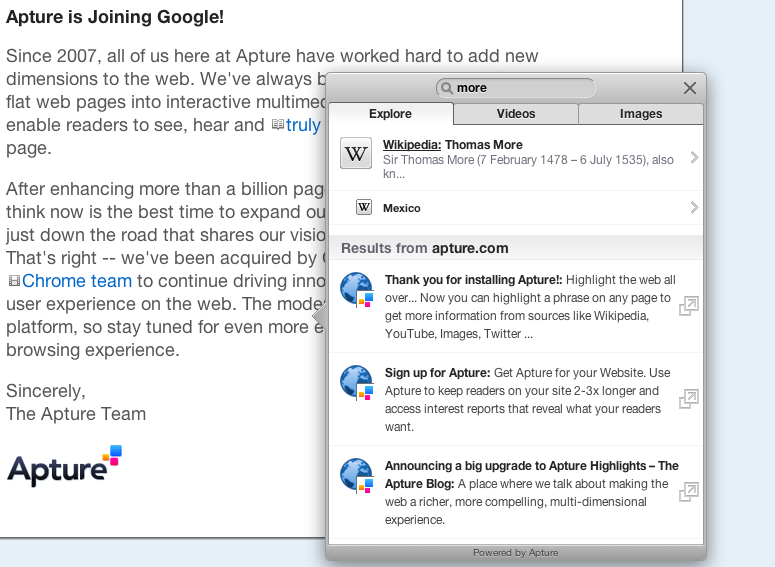The width and height of the screenshot is (775, 567).
Task: Click the search field containing "more"
Action: click(x=520, y=88)
